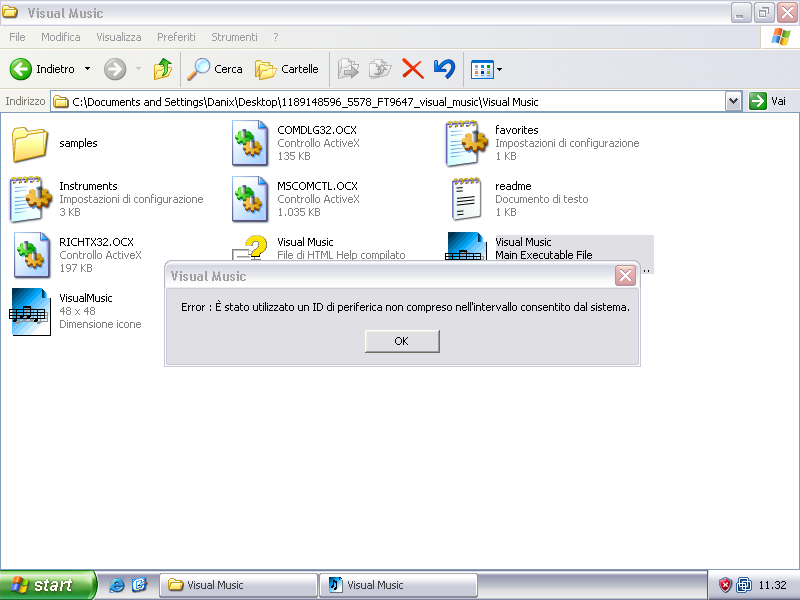Screen dimensions: 800x600
Task: Click the up-one-folder toolbar icon
Action: (162, 69)
